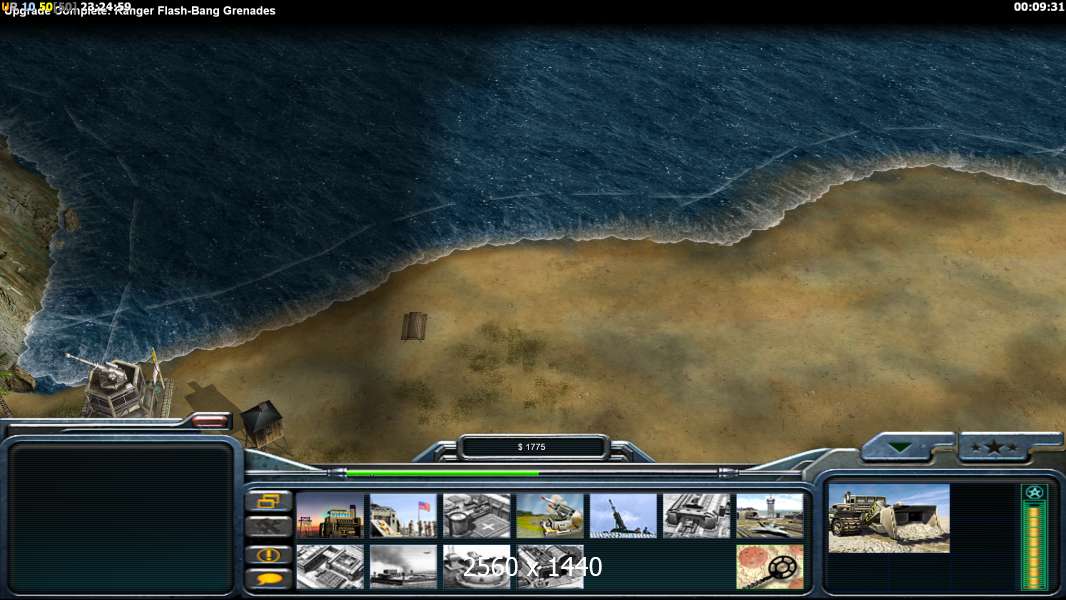Select the Barracks build icon with flag
This screenshot has width=1066, height=600.
click(404, 516)
